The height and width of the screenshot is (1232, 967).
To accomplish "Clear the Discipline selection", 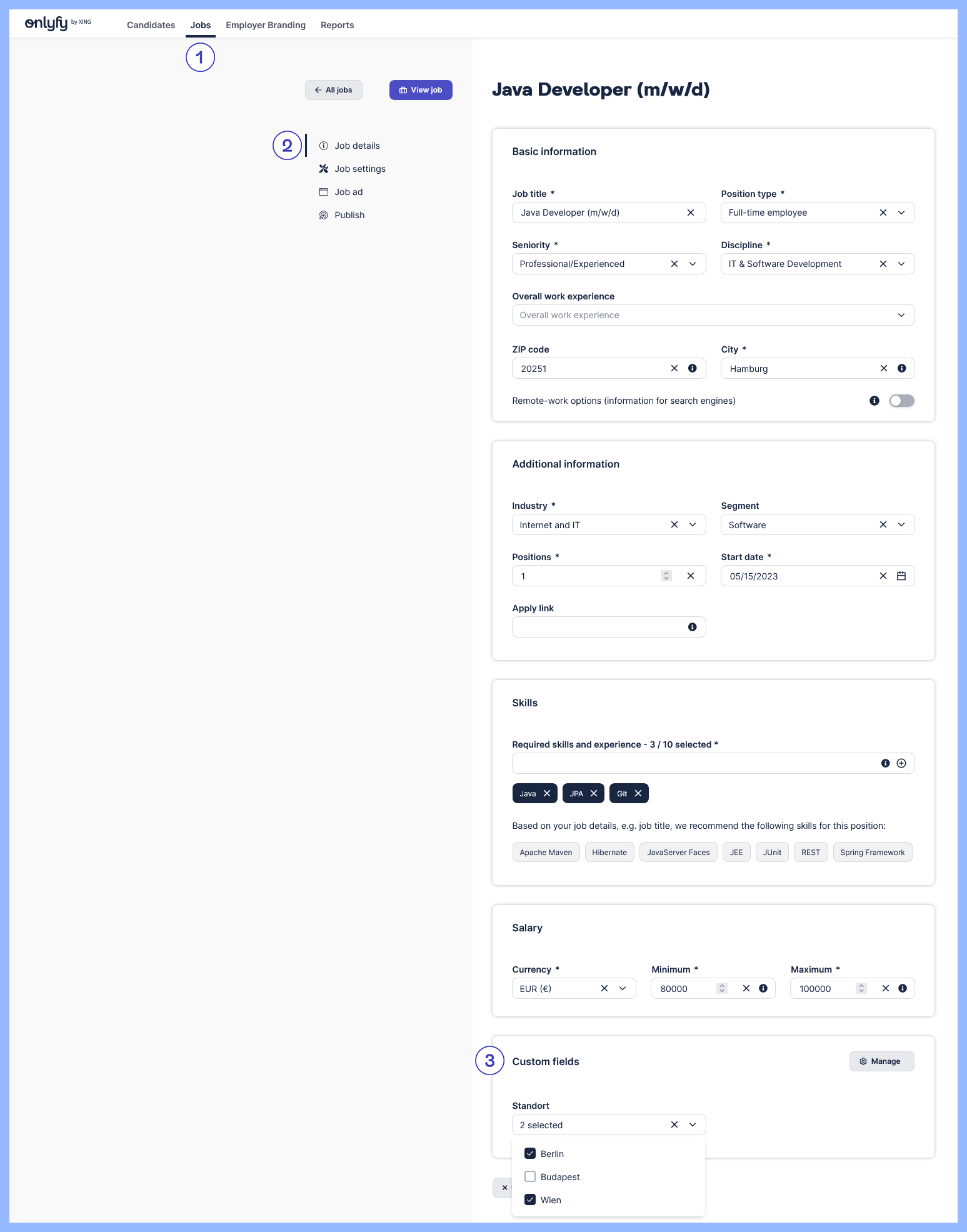I will [883, 264].
